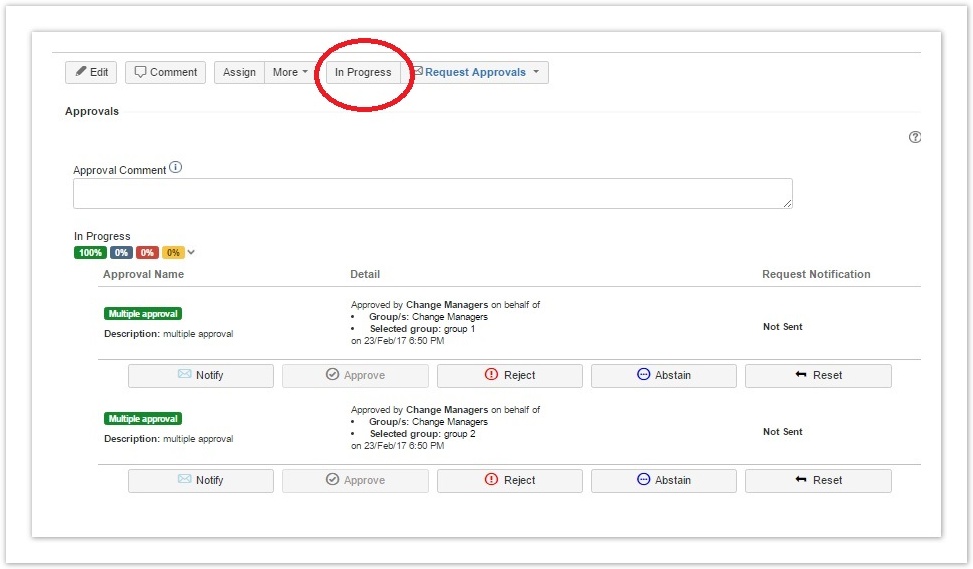Click the Approval Comment info icon
Screen dimensions: 973x569
(176, 168)
